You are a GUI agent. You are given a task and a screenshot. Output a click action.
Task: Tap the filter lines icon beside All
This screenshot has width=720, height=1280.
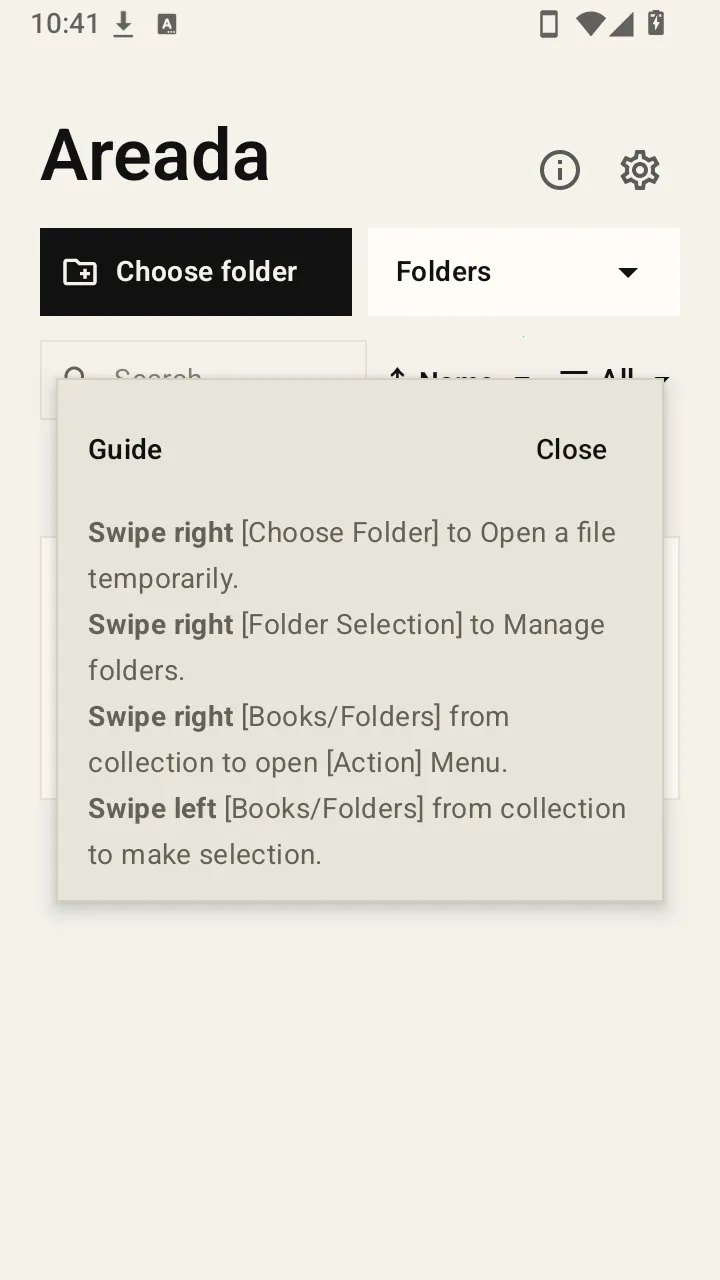574,375
